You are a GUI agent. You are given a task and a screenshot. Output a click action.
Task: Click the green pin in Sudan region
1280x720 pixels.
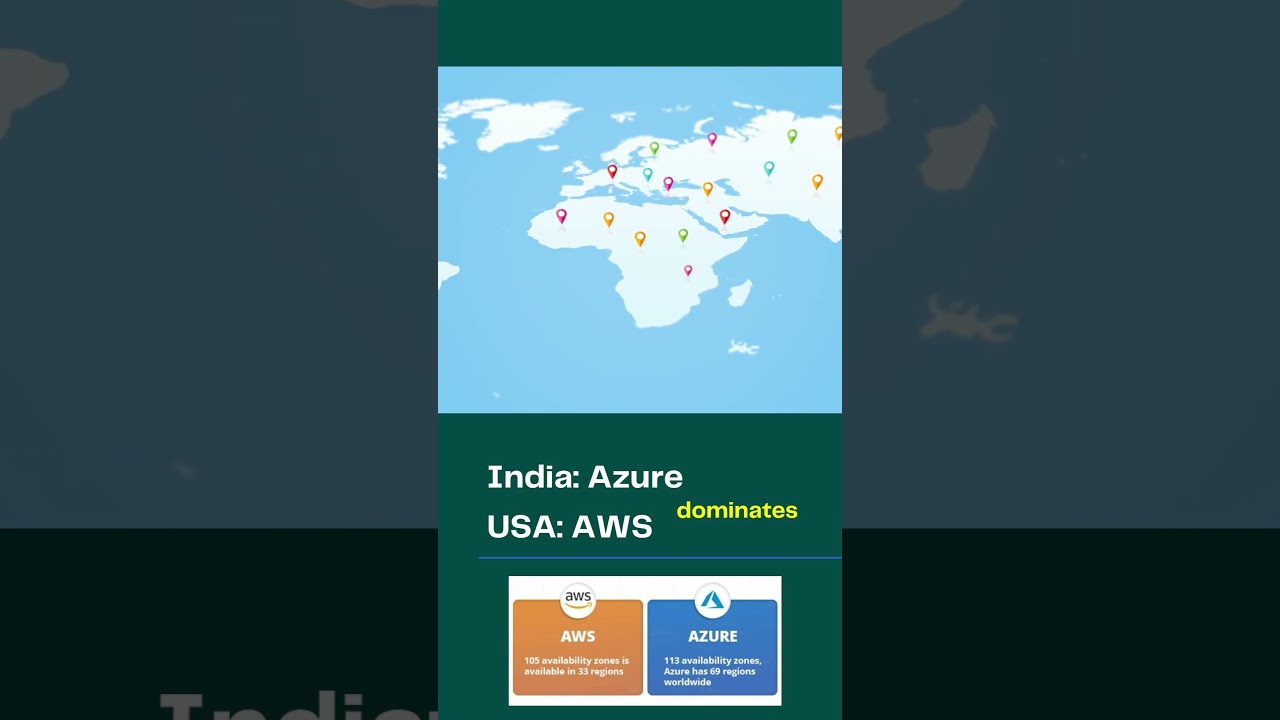click(683, 235)
